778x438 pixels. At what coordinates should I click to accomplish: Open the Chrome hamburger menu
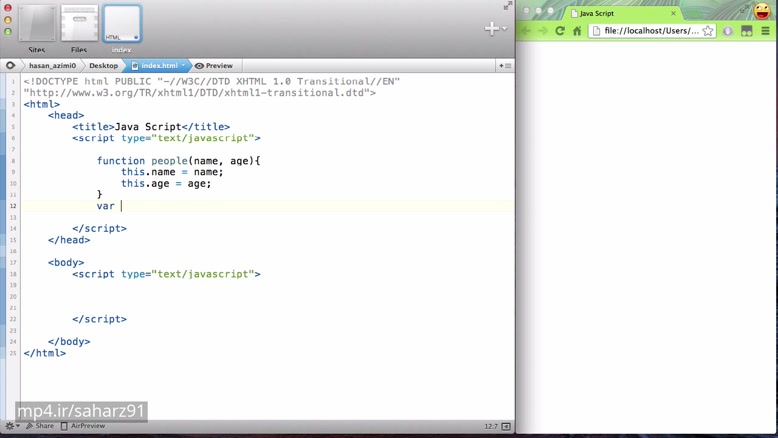(x=765, y=31)
